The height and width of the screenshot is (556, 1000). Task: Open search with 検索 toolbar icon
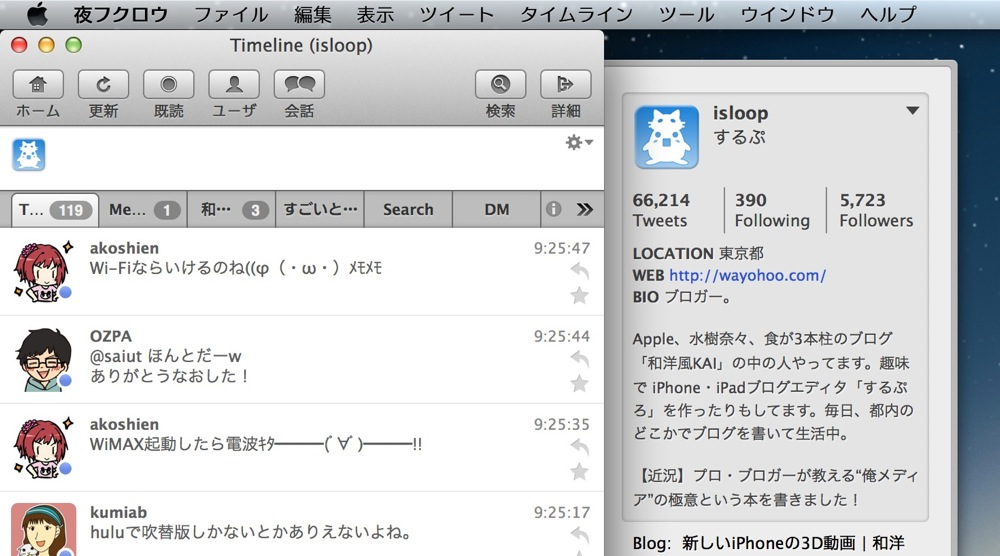coord(501,84)
